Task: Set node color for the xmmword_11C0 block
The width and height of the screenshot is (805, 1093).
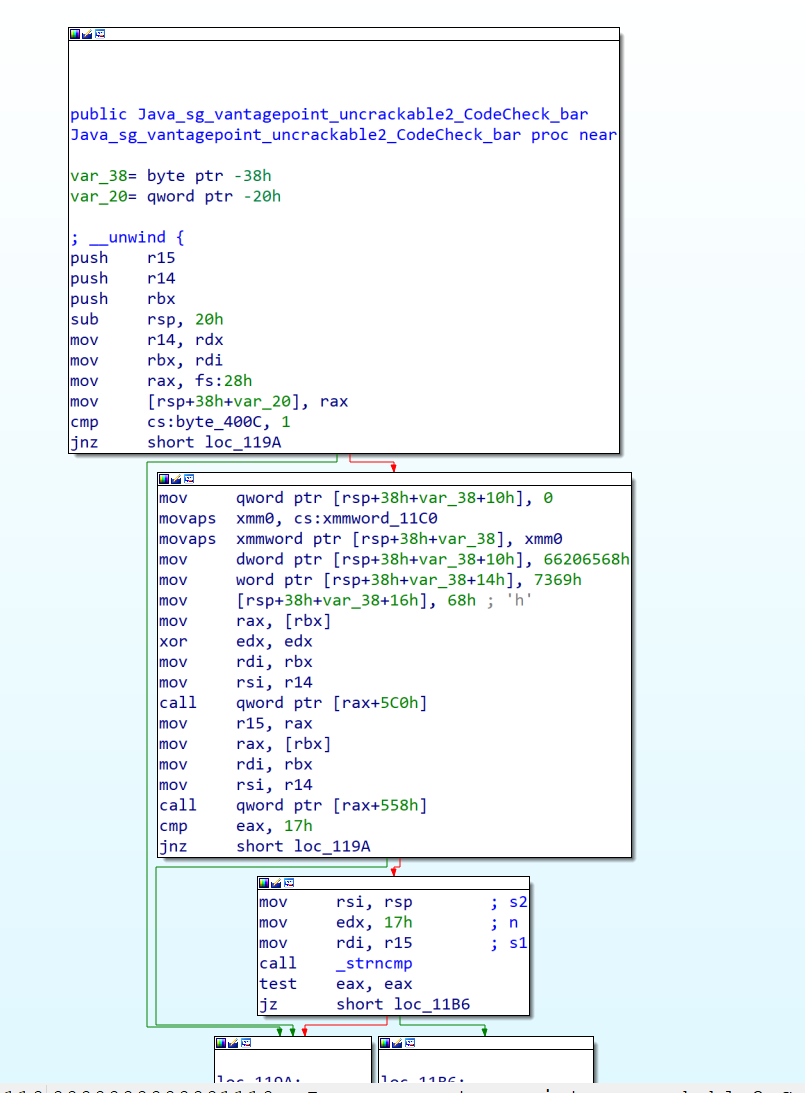Action: pyautogui.click(x=164, y=479)
